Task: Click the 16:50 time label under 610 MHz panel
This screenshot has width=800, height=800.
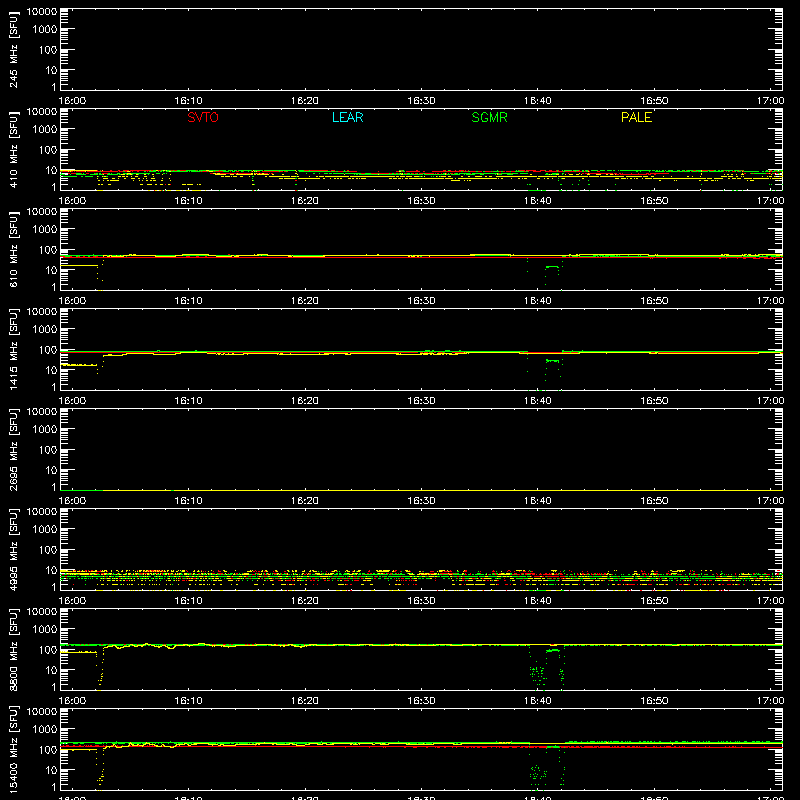Action: pos(654,301)
